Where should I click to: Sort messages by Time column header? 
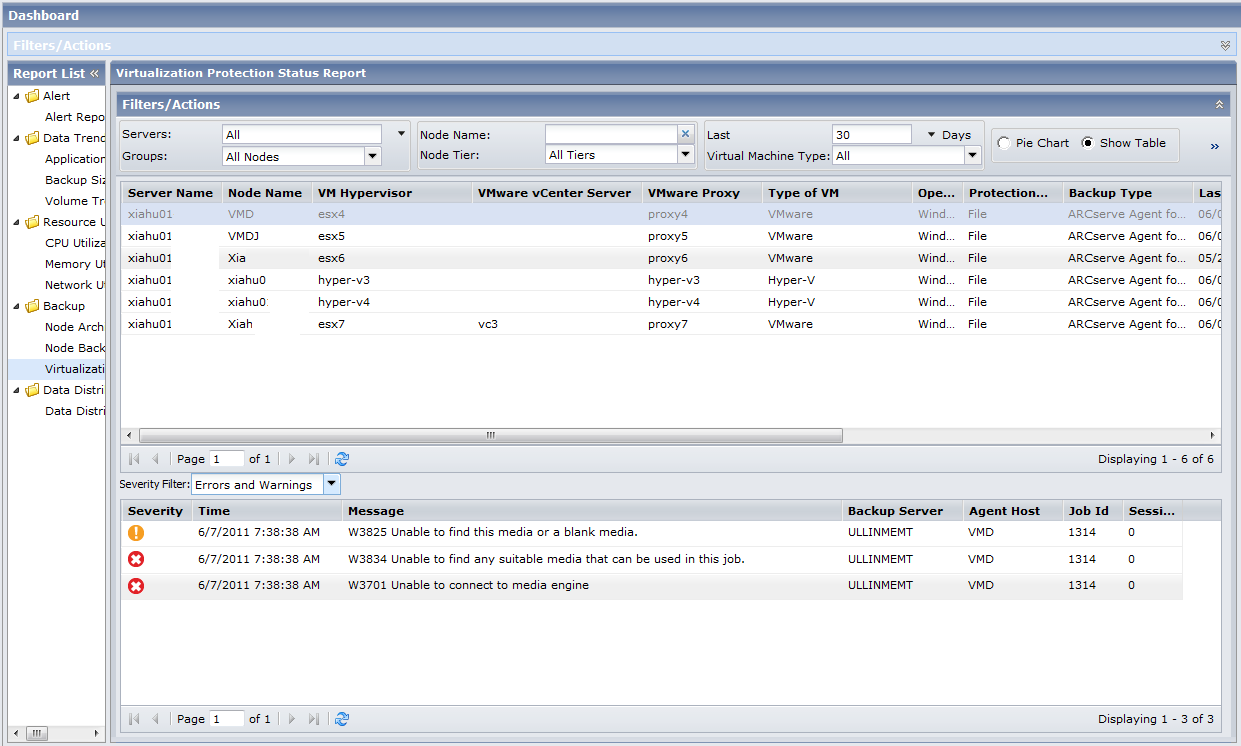(x=266, y=511)
